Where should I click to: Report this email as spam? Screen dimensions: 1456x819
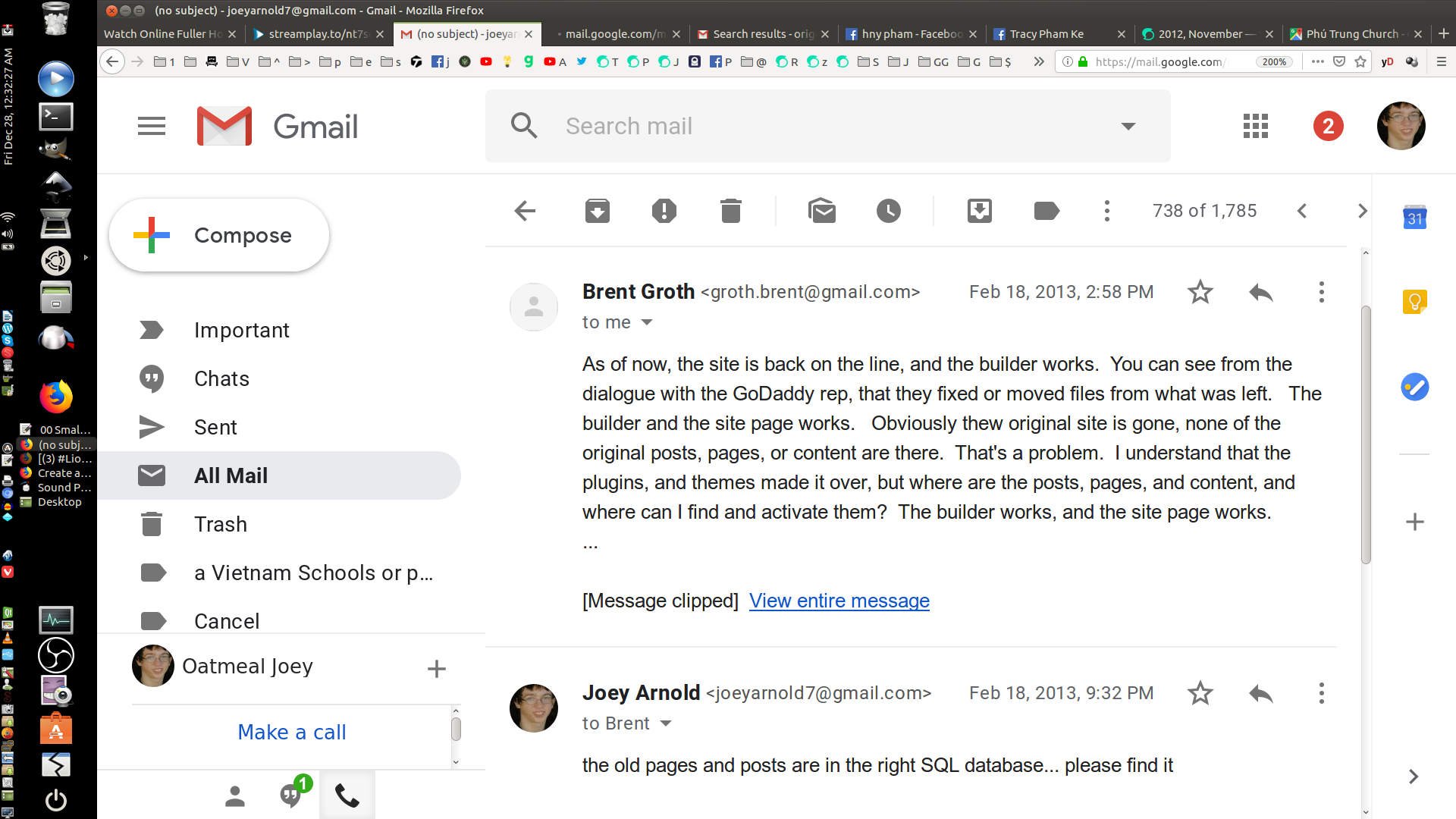coord(664,211)
